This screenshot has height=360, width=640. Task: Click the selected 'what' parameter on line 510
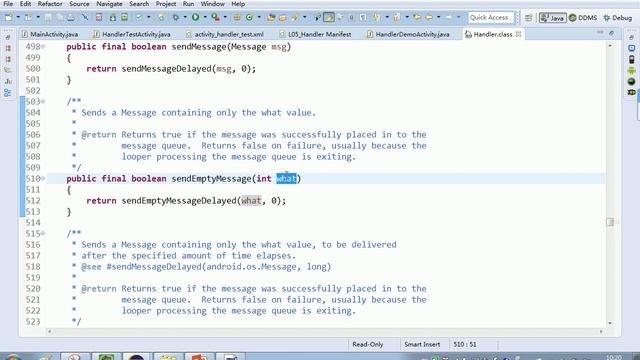coord(286,179)
